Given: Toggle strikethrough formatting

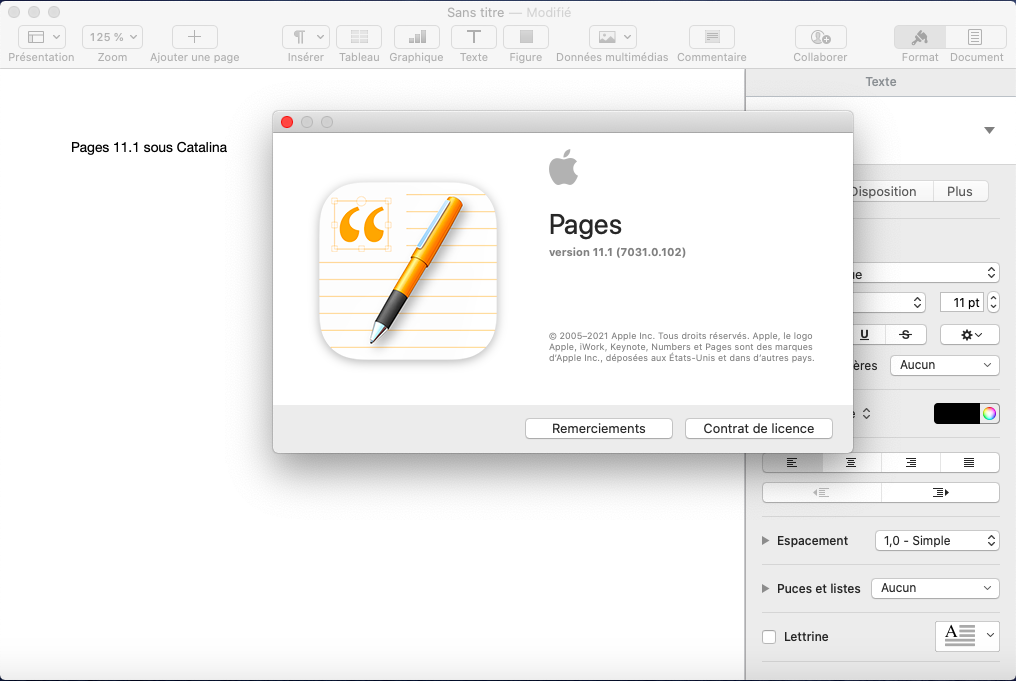Looking at the screenshot, I should [x=905, y=334].
